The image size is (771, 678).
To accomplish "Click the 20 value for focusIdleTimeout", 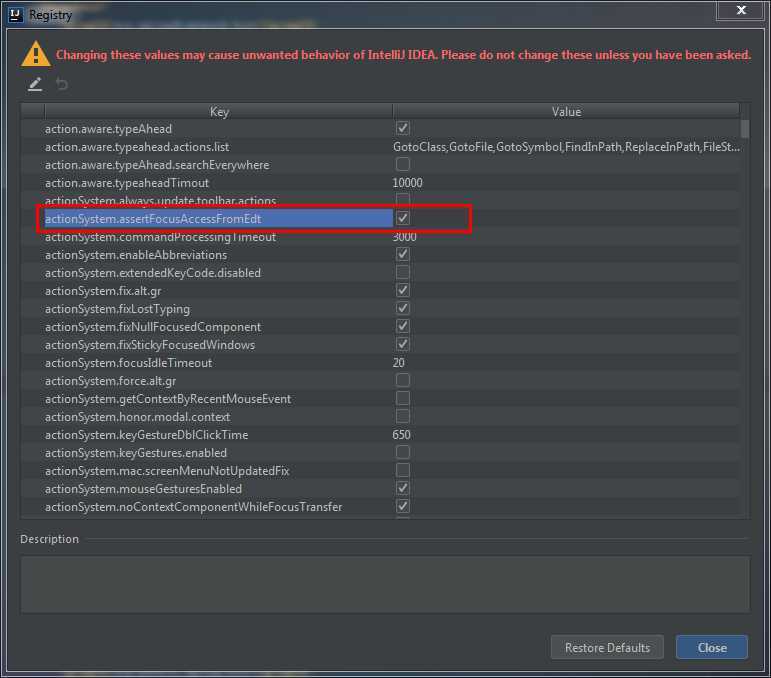I will (398, 363).
